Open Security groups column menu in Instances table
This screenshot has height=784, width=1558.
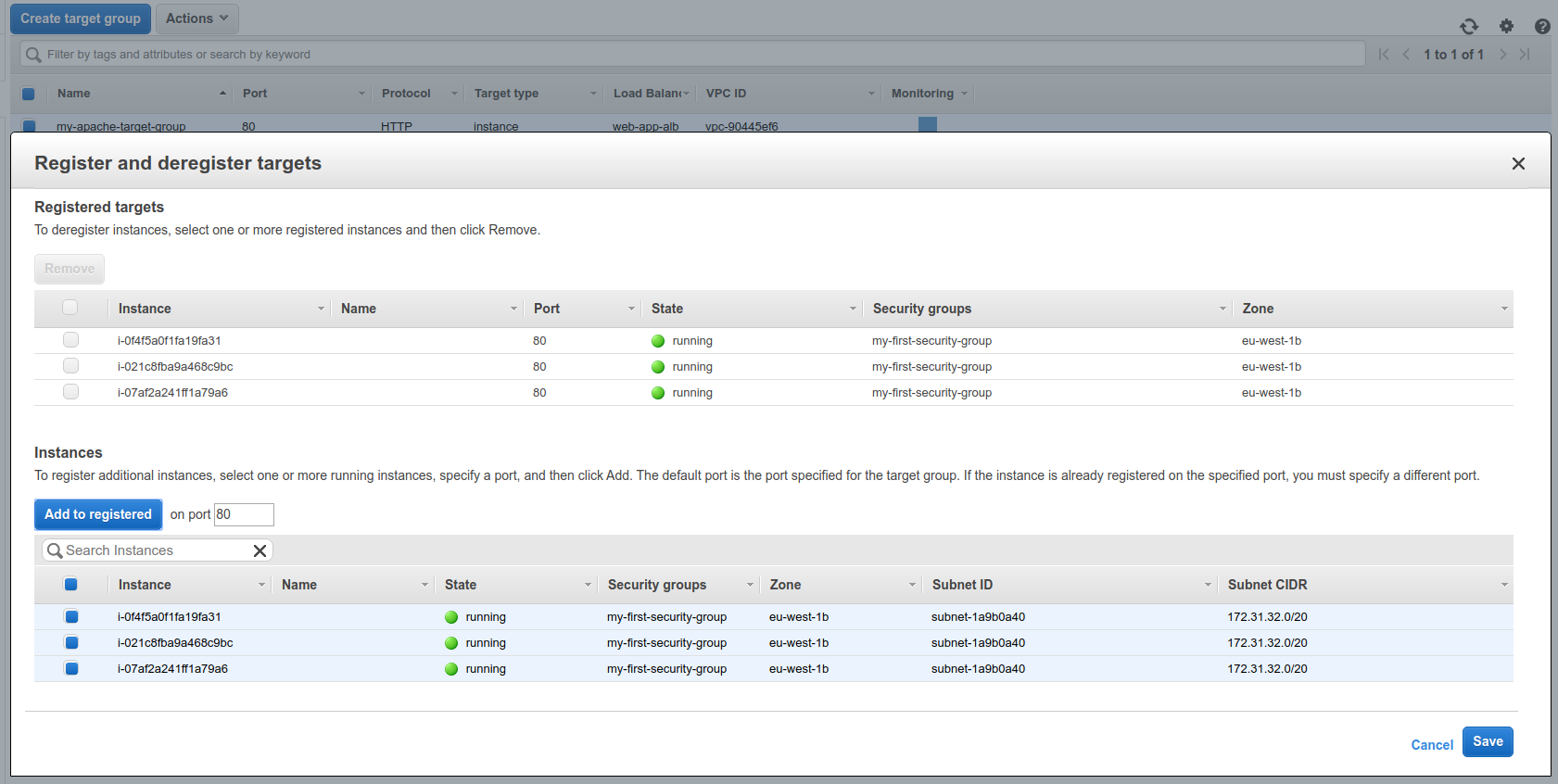pos(750,585)
